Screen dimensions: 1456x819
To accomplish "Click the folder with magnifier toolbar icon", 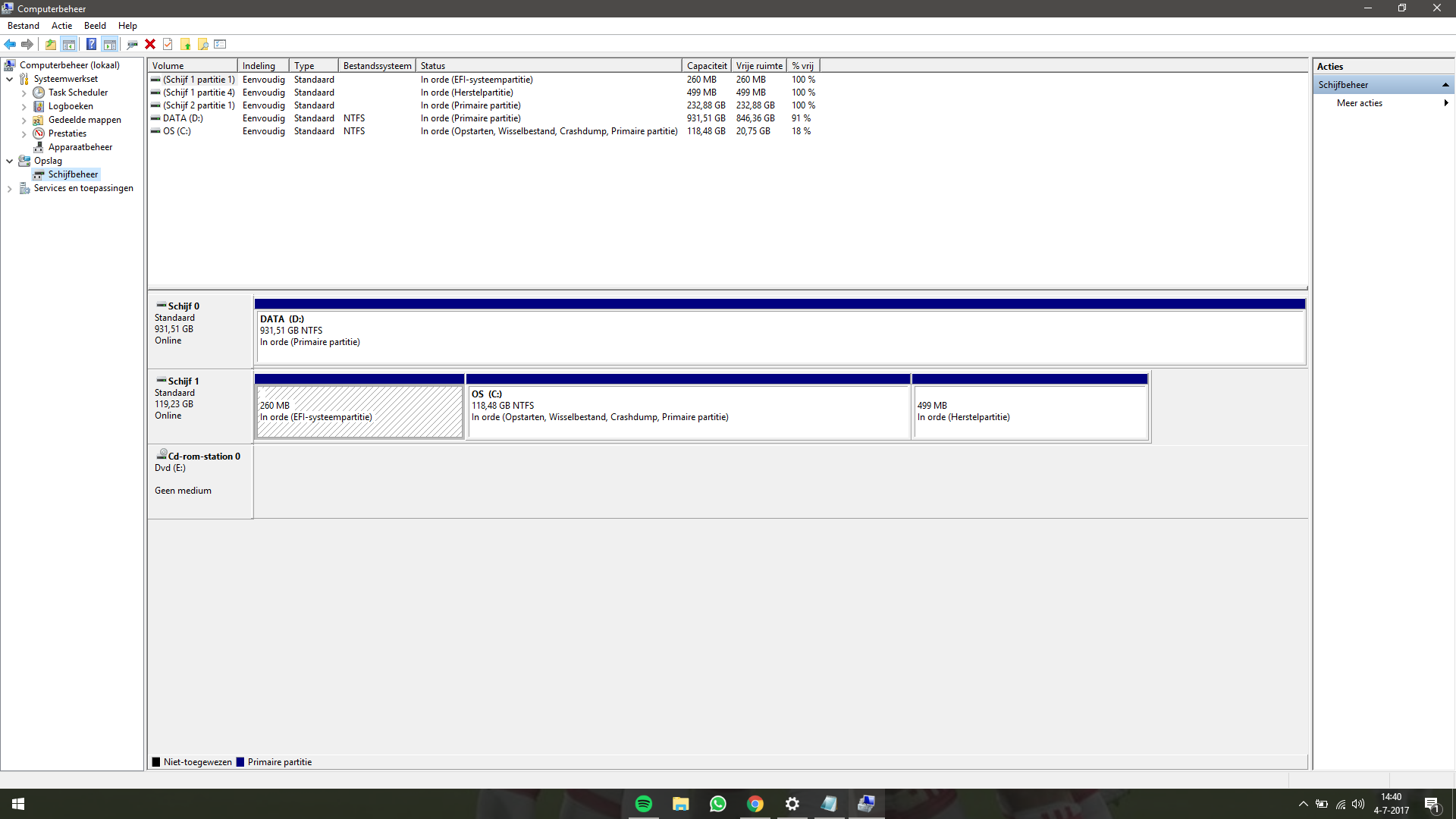I will click(x=203, y=44).
